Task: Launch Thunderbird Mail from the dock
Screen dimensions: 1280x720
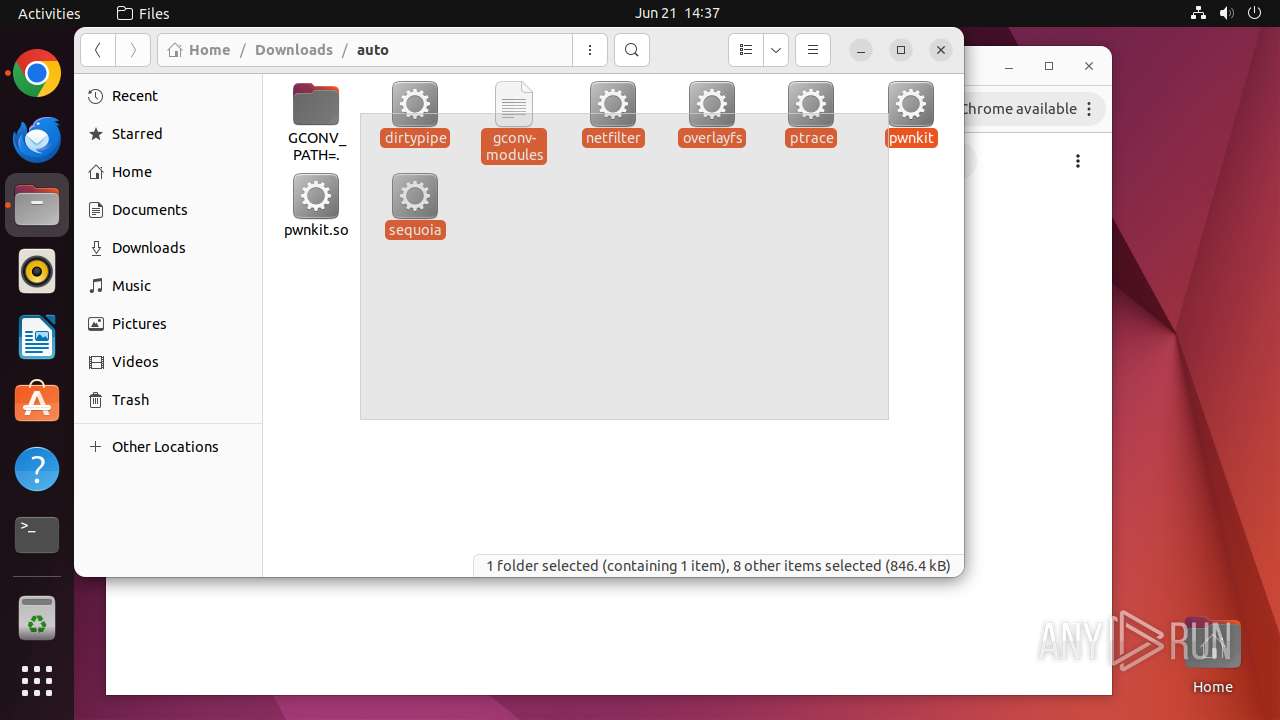Action: point(37,140)
